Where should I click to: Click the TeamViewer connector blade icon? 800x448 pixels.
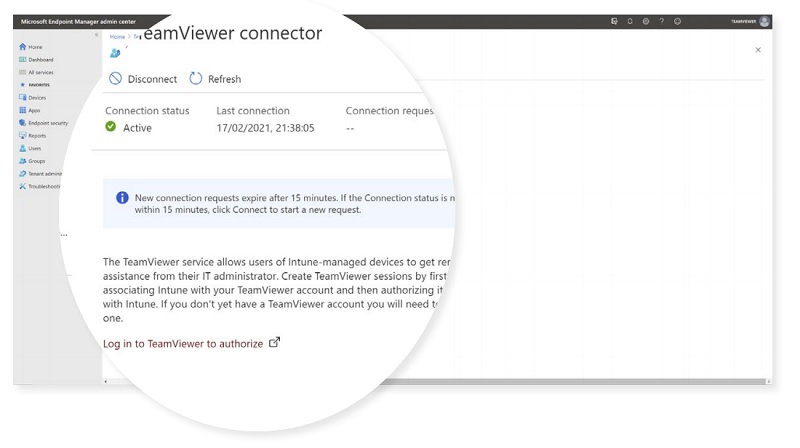coord(115,53)
